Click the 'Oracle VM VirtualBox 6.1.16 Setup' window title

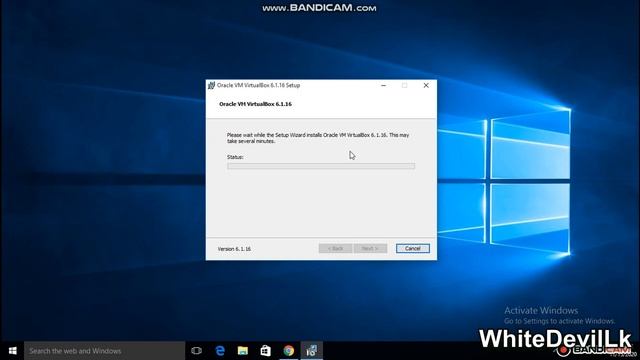click(258, 85)
